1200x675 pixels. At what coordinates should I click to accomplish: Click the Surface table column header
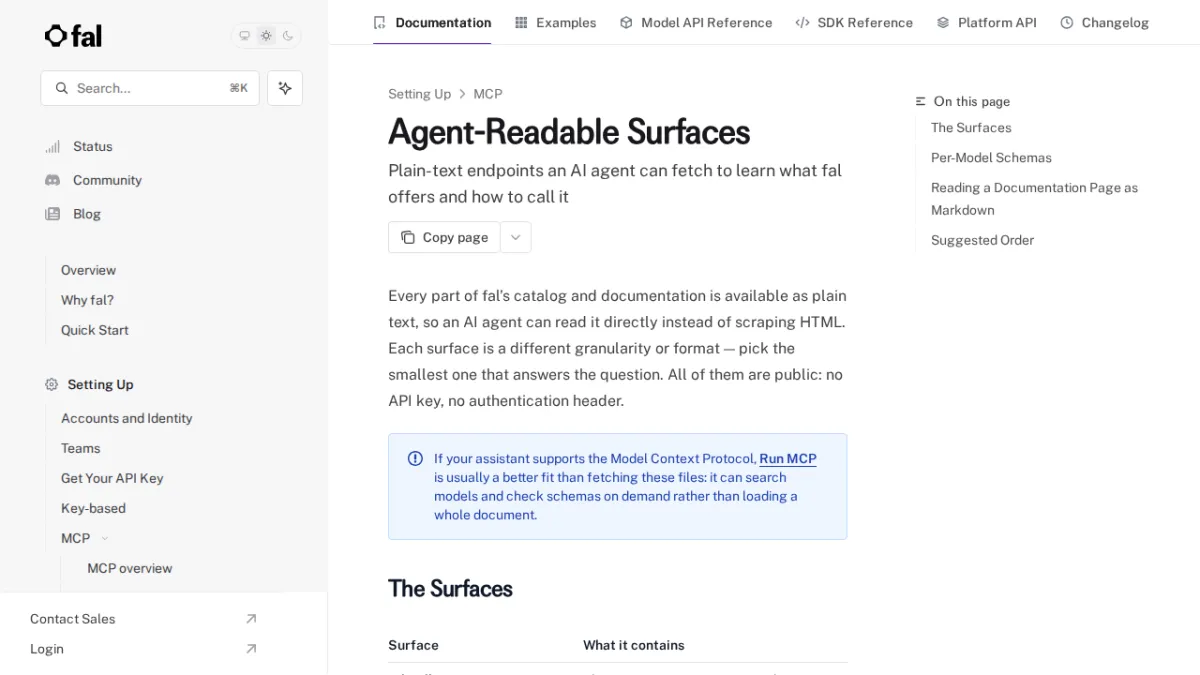(x=413, y=645)
